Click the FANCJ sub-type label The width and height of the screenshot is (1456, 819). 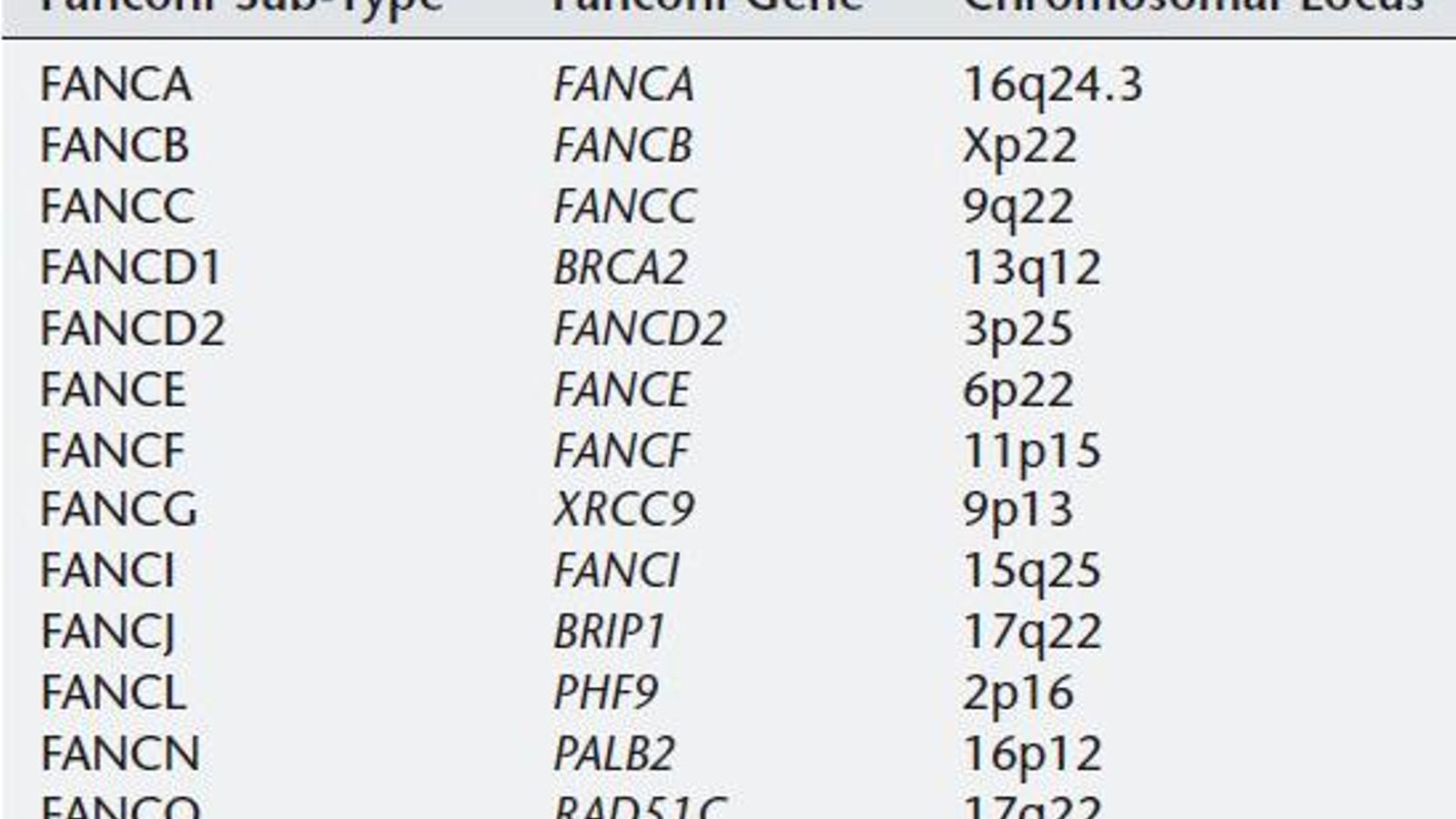pyautogui.click(x=107, y=632)
